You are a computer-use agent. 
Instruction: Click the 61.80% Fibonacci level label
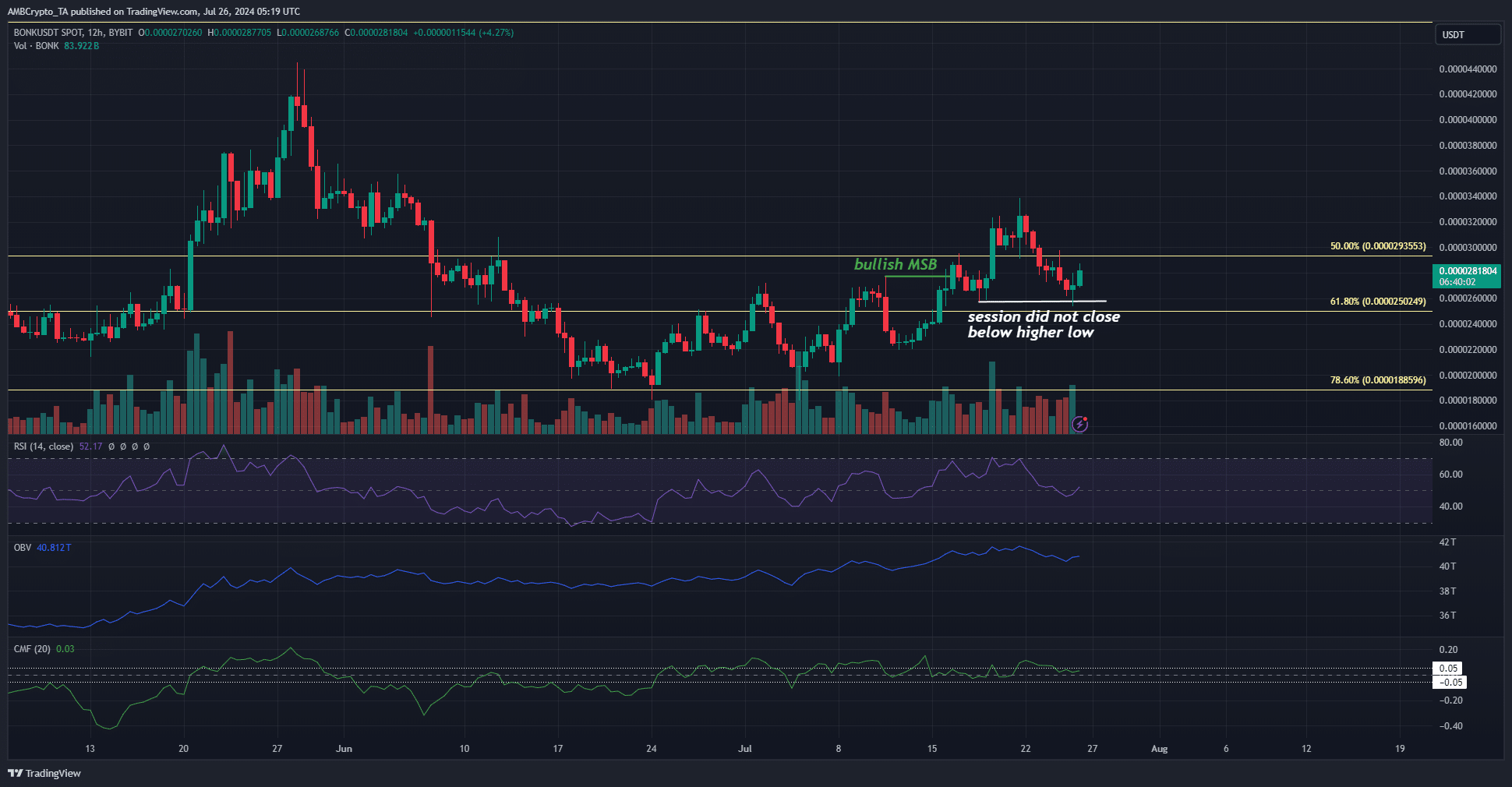pyautogui.click(x=1378, y=302)
